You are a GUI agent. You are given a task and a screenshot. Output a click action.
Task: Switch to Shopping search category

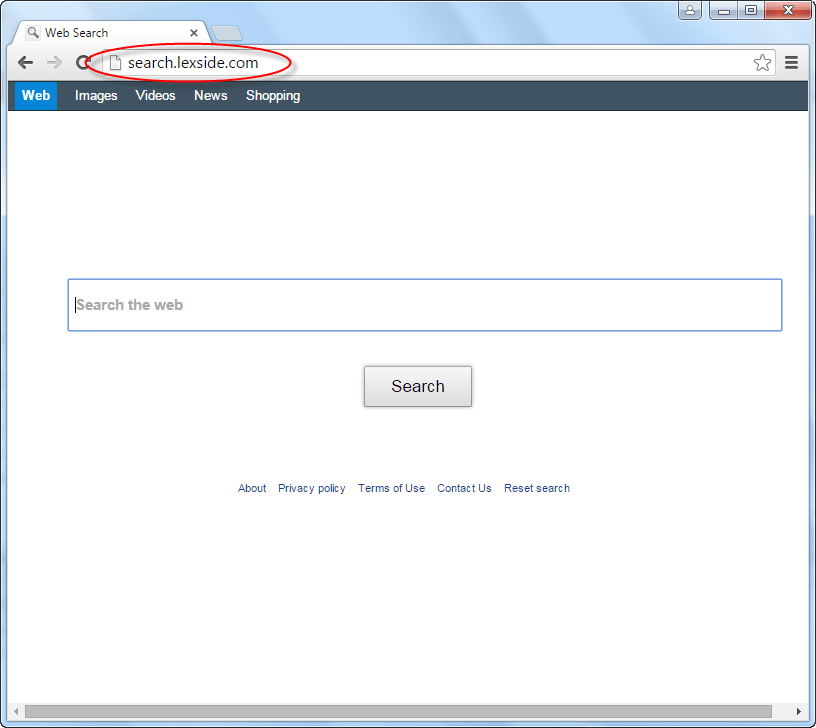pyautogui.click(x=273, y=96)
